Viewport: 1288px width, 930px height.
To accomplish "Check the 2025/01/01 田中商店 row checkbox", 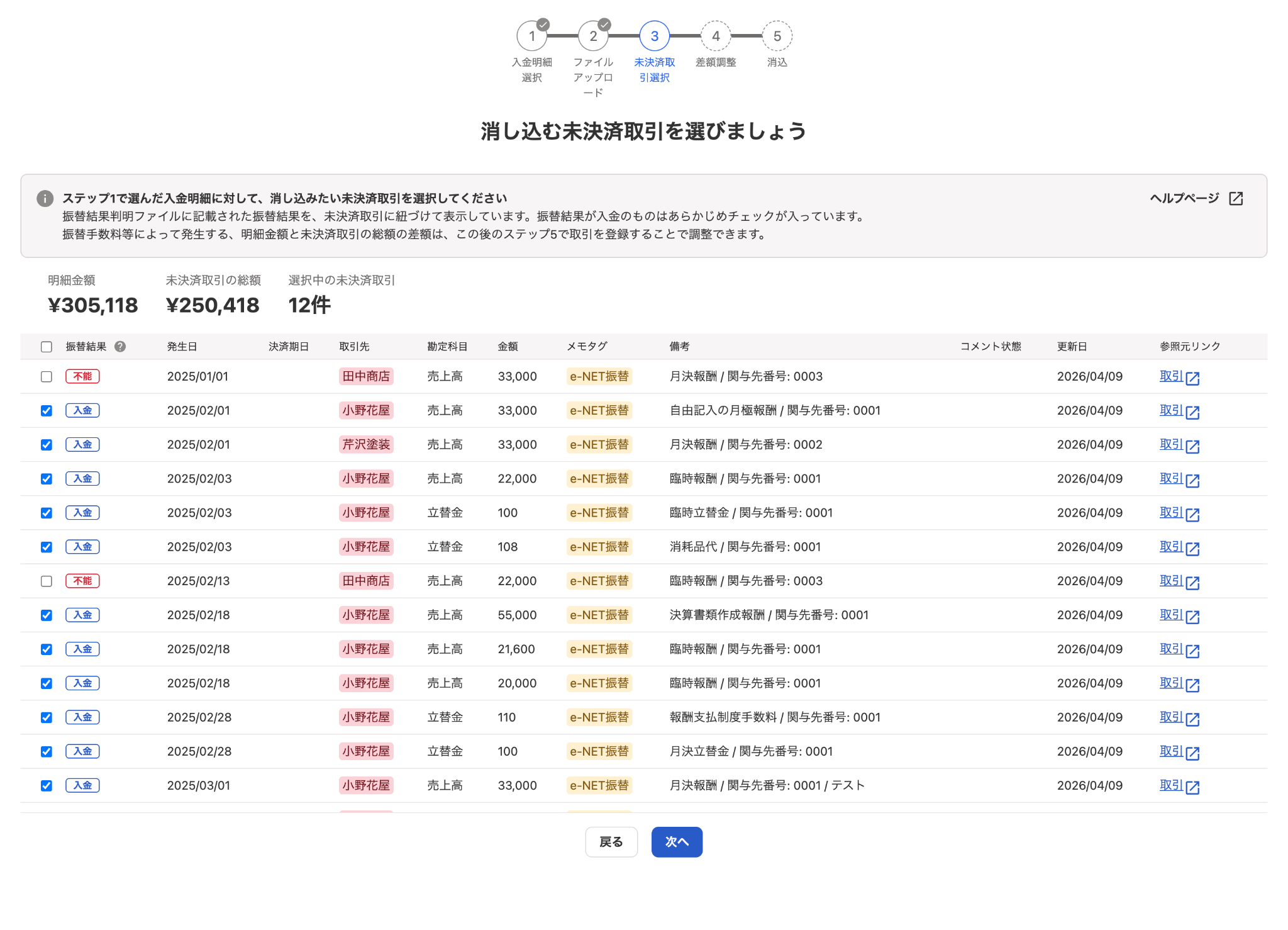I will click(x=47, y=376).
